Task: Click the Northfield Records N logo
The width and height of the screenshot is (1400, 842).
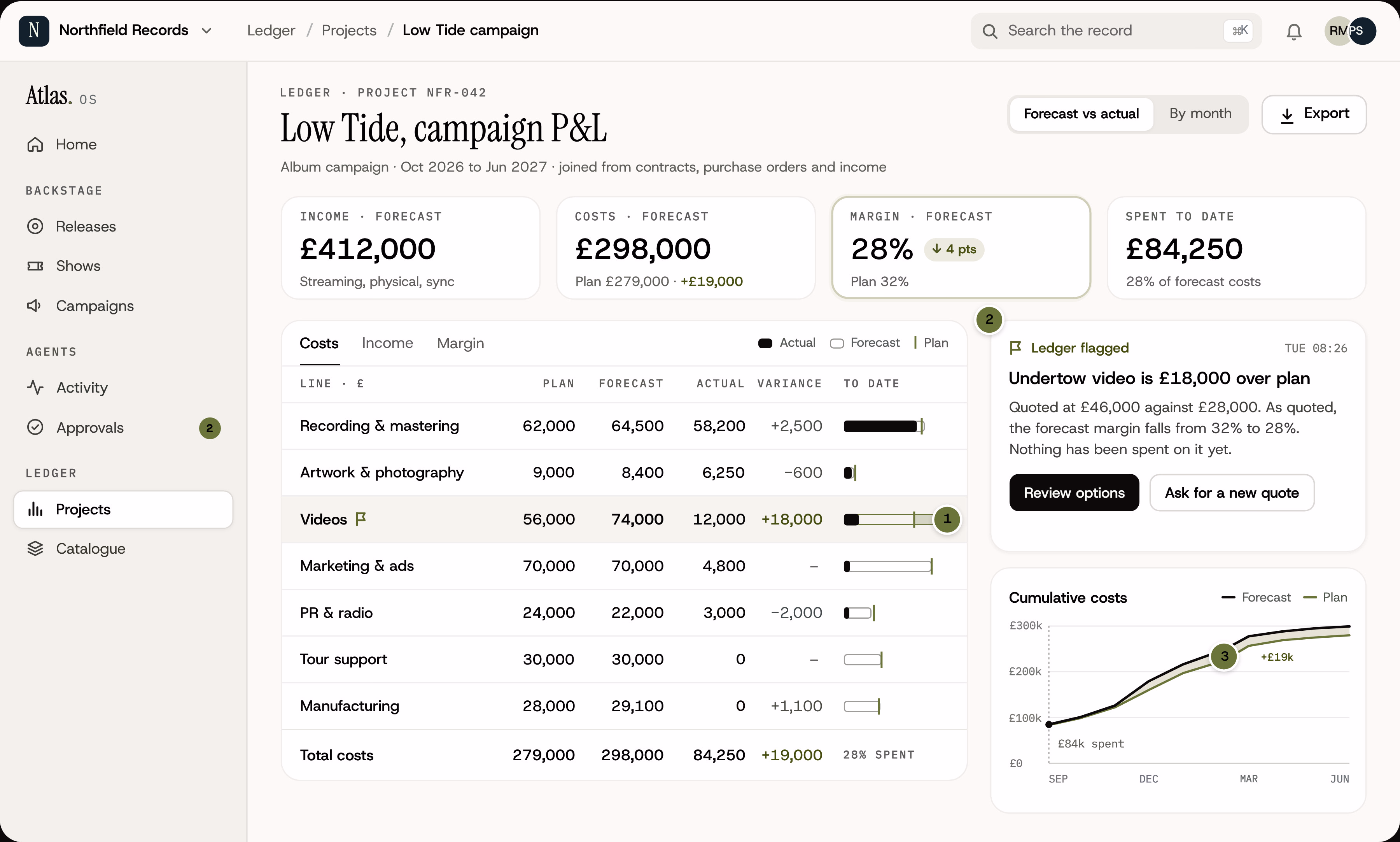Action: (33, 31)
